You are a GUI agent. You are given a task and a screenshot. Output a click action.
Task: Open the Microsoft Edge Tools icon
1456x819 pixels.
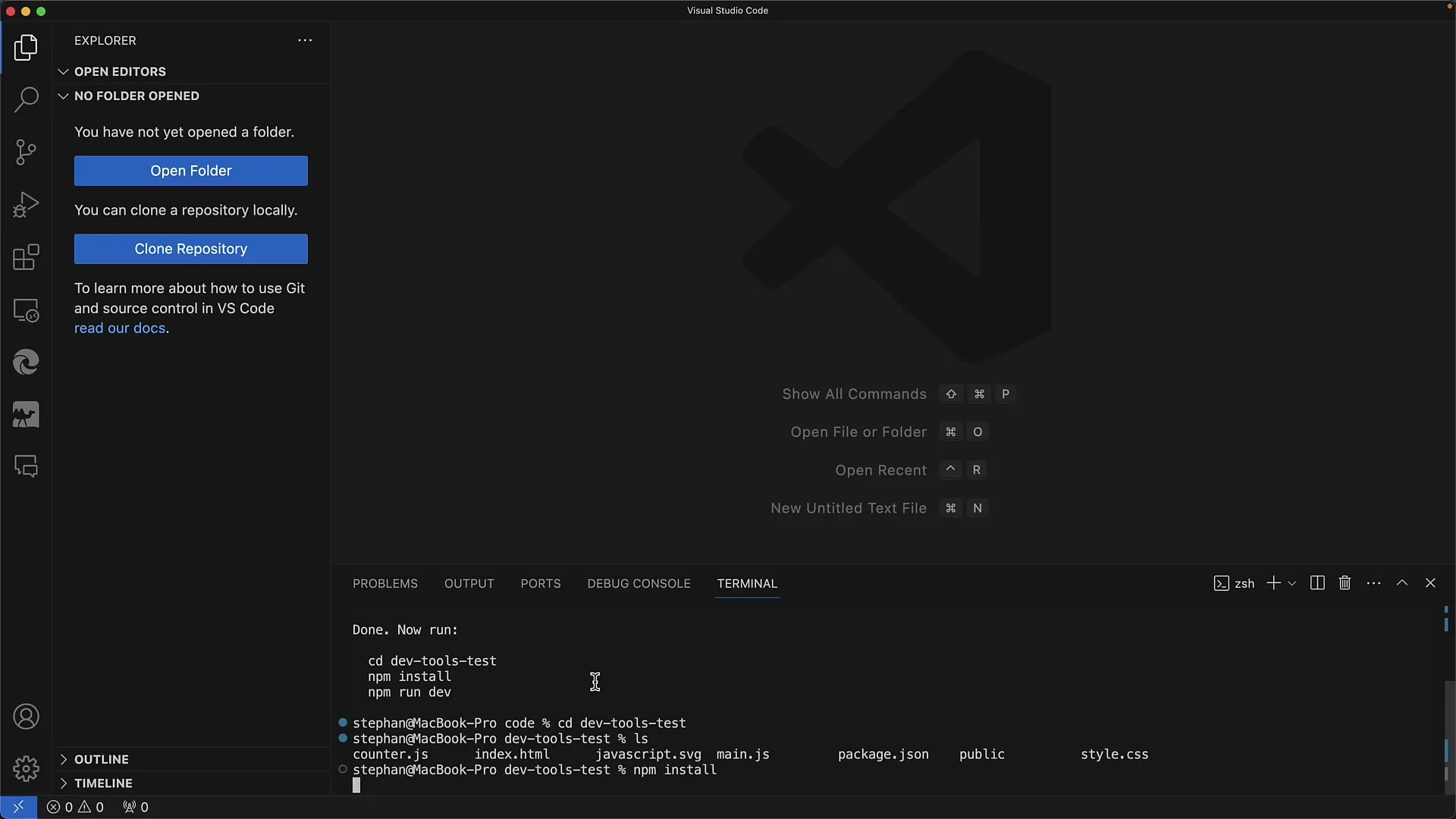tap(26, 362)
